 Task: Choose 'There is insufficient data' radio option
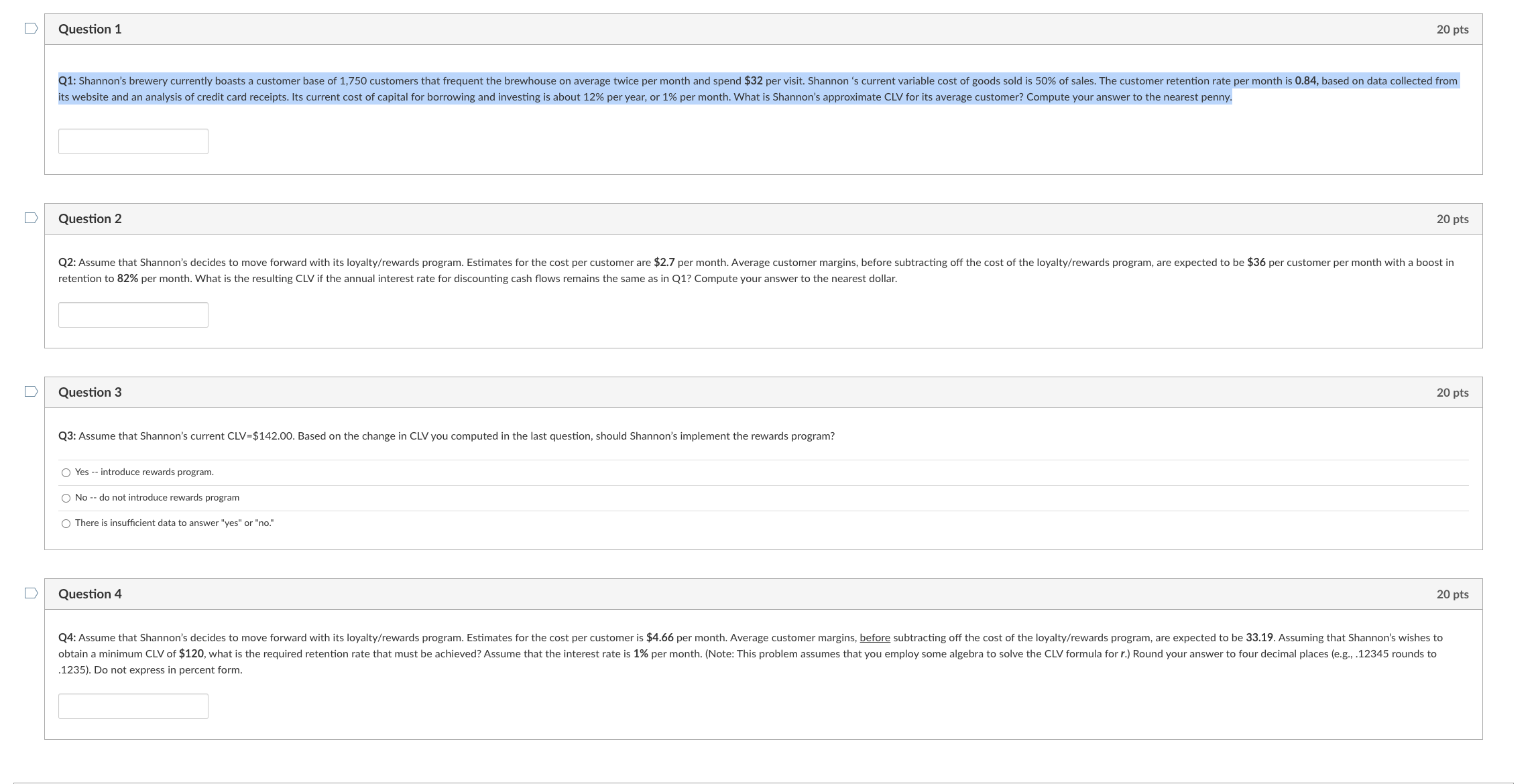(x=66, y=524)
